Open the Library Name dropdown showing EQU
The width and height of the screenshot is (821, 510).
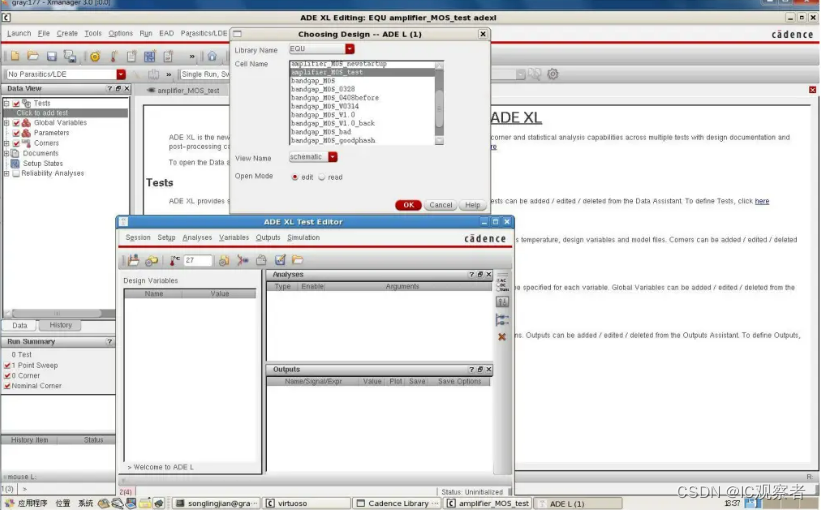(x=350, y=49)
